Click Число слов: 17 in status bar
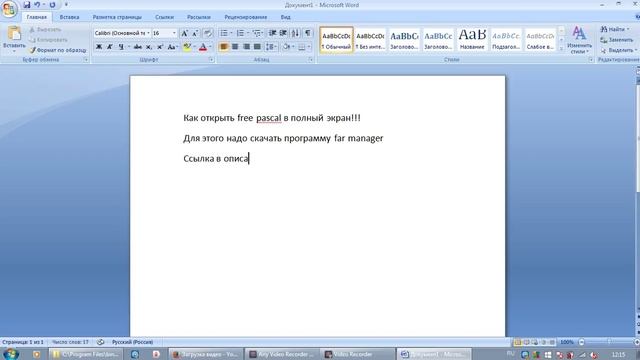Screen dimensions: 640x360 pyautogui.click(x=70, y=342)
